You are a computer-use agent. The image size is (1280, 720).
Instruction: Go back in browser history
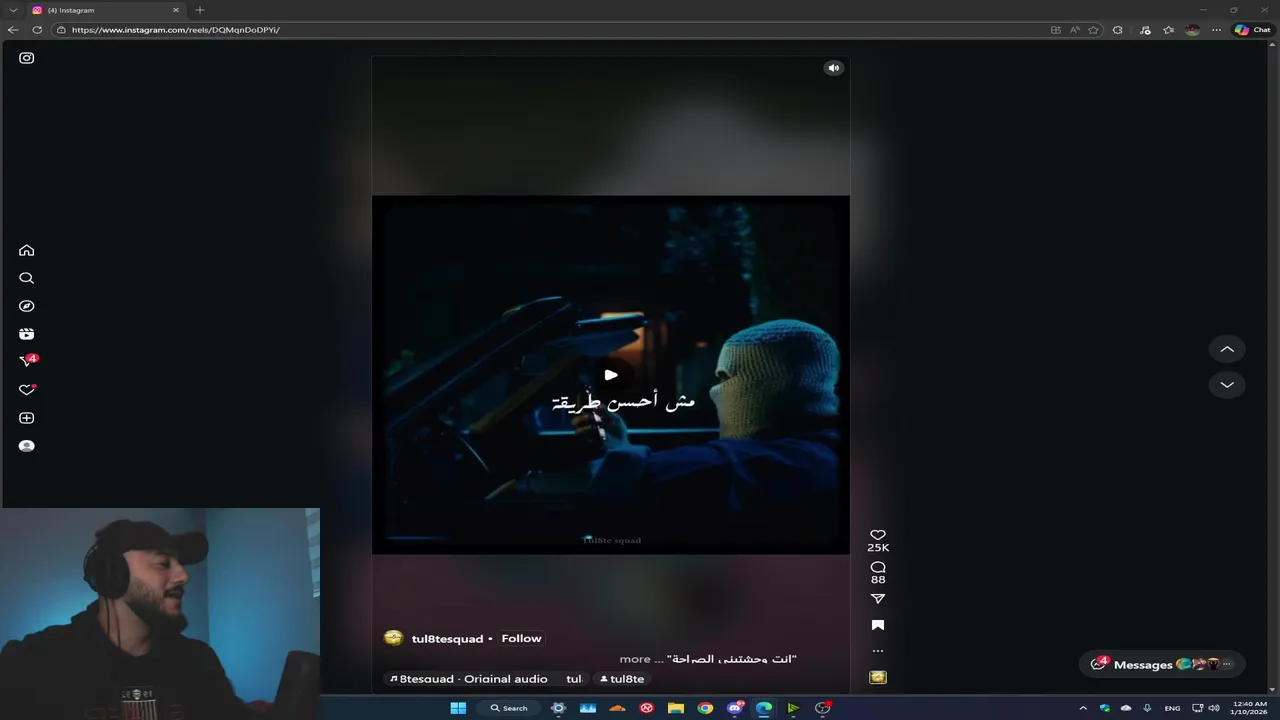(x=13, y=30)
